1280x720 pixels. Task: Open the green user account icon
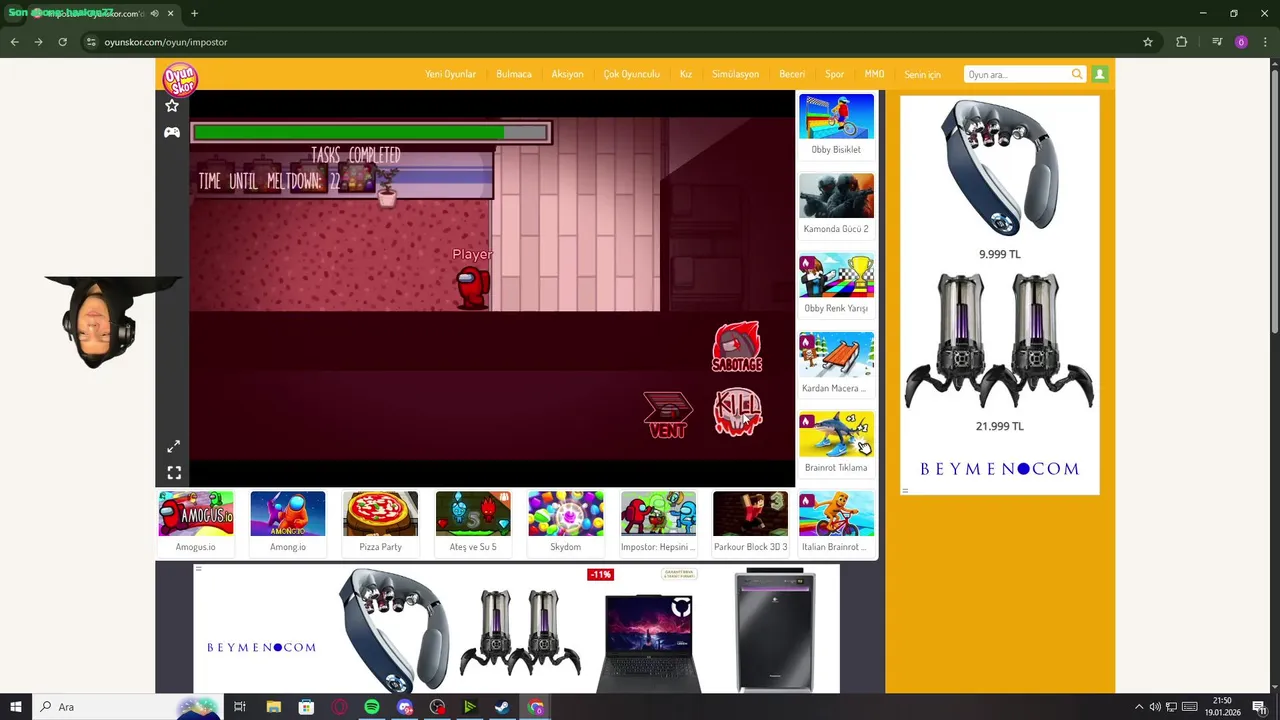coord(1100,74)
